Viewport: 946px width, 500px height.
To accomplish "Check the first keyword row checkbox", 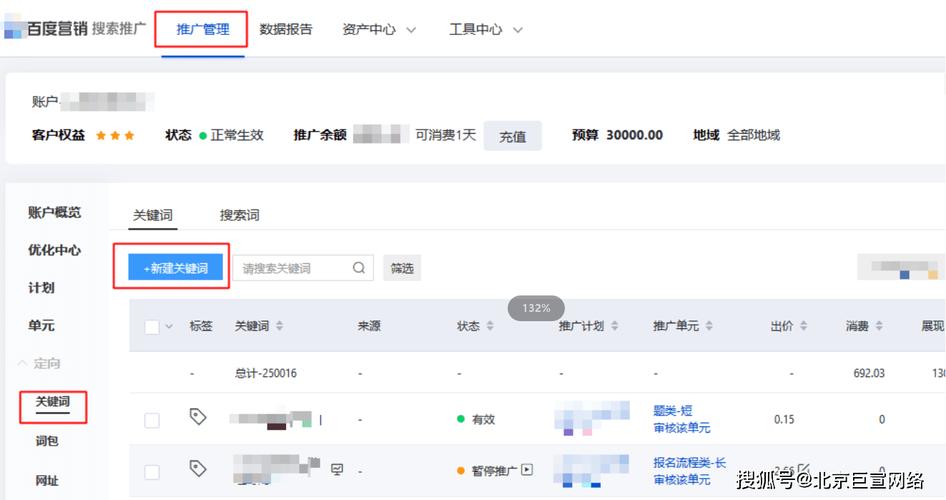I will (152, 420).
